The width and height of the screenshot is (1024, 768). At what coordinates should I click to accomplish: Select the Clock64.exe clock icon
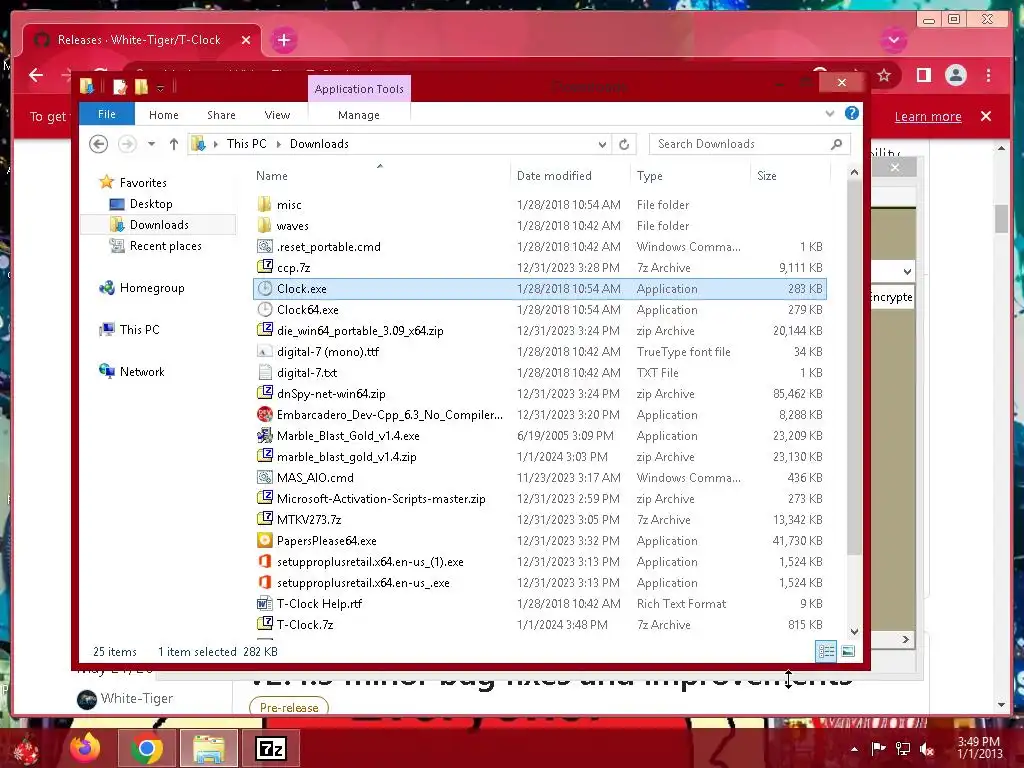pos(264,310)
